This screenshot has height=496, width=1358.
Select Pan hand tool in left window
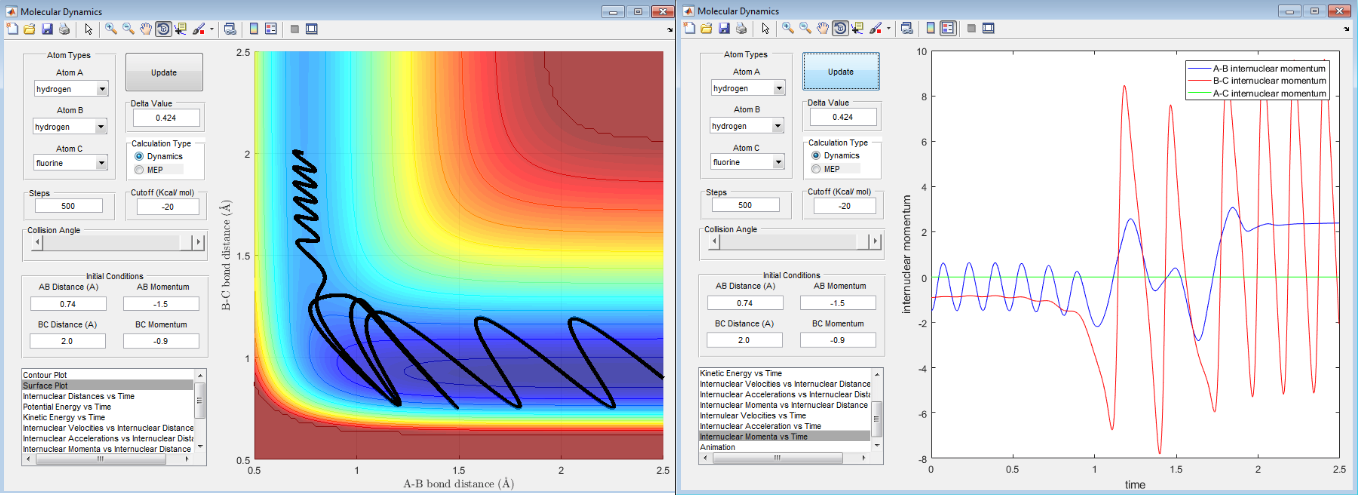coord(144,28)
